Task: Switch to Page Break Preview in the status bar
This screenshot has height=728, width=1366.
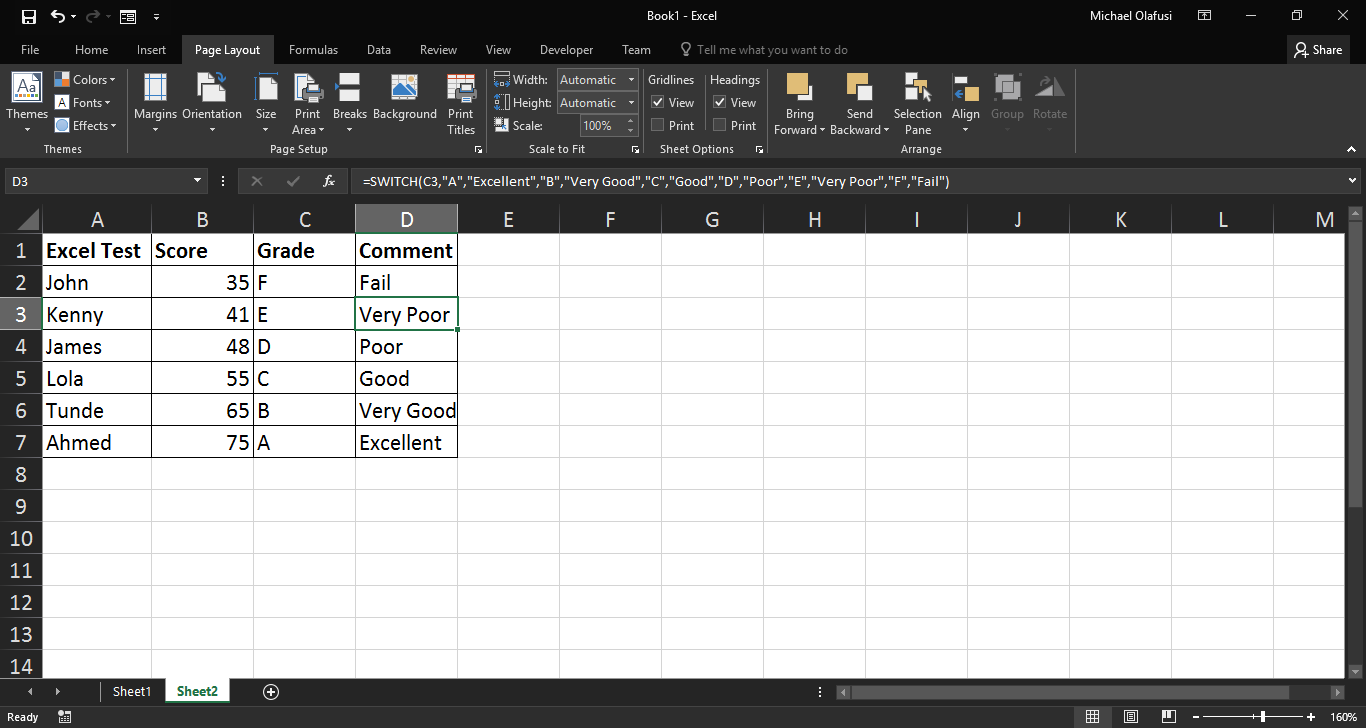Action: tap(1169, 717)
